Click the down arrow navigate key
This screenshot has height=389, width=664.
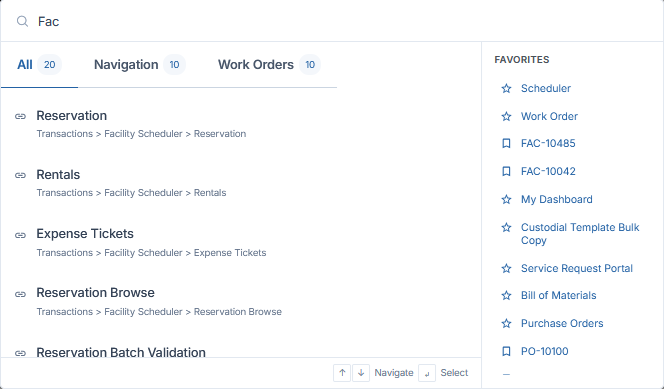click(361, 373)
